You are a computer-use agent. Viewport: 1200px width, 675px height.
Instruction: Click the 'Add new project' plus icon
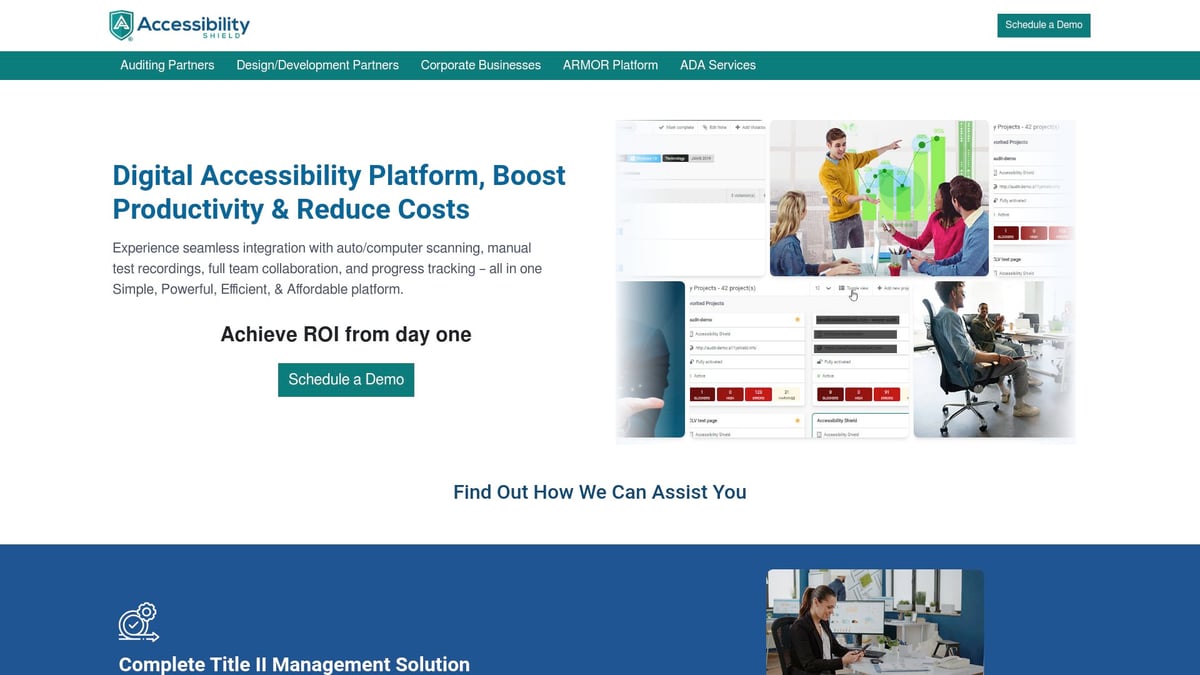pos(878,288)
